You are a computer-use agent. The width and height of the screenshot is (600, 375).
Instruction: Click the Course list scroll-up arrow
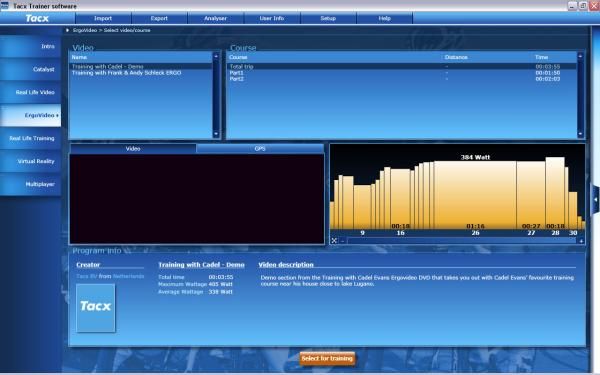coord(580,56)
